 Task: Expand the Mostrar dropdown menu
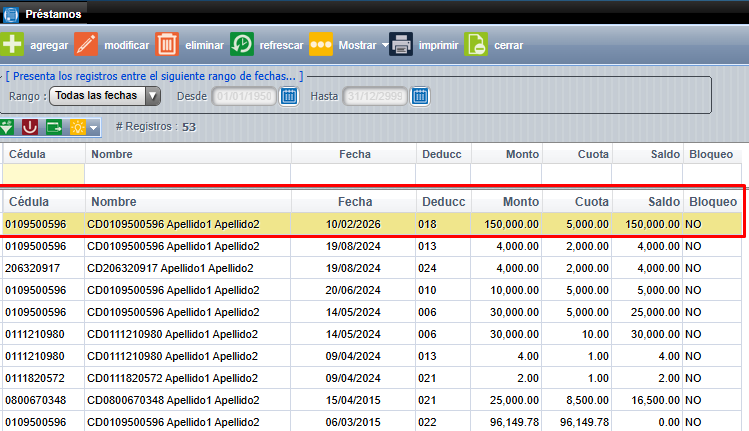coord(385,46)
